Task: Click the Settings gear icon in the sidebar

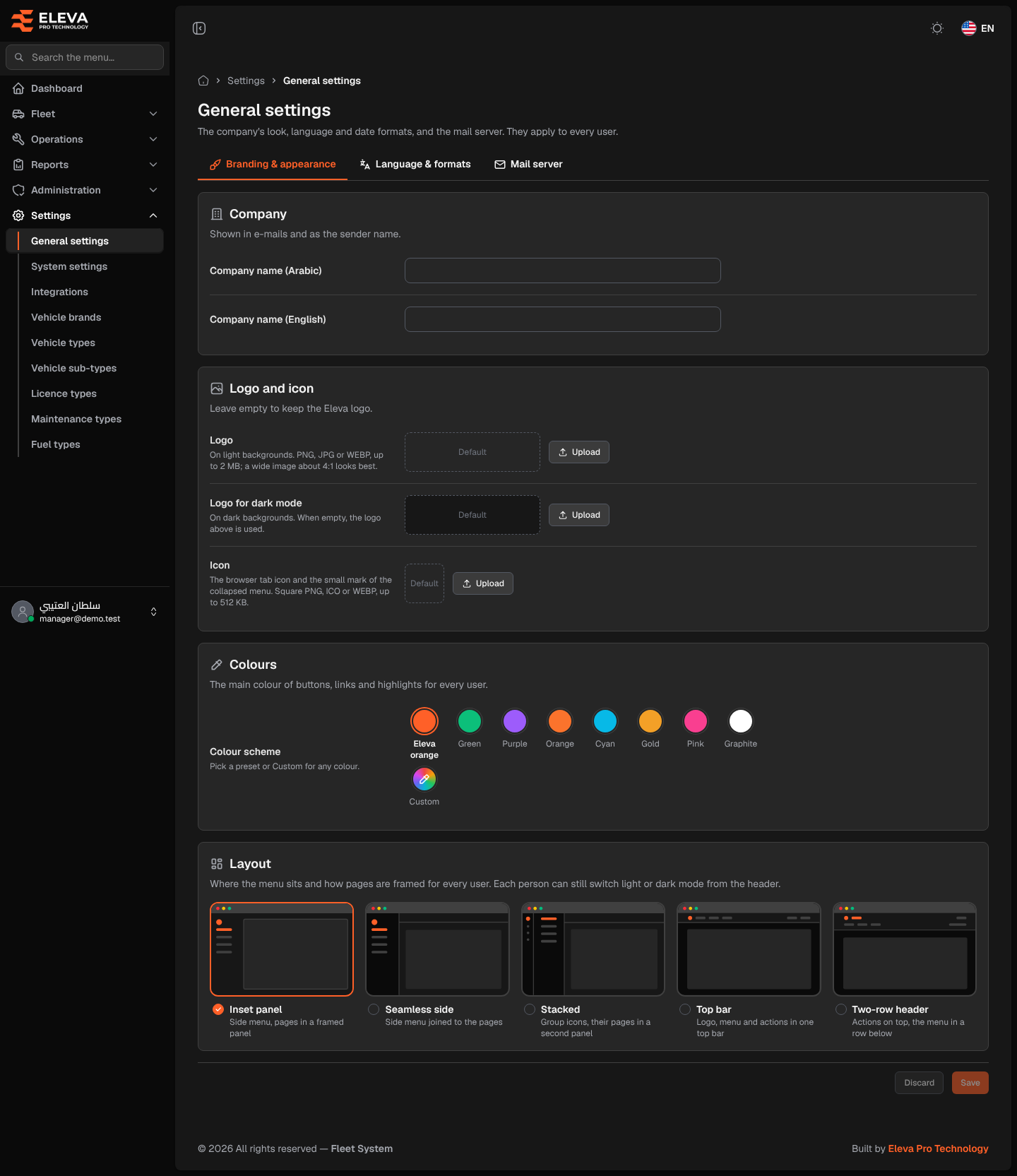Action: tap(18, 215)
